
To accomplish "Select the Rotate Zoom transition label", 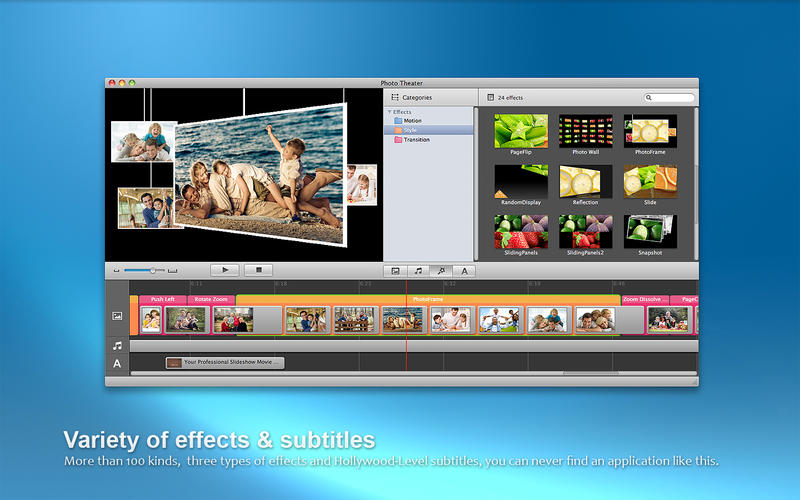I will pos(211,299).
